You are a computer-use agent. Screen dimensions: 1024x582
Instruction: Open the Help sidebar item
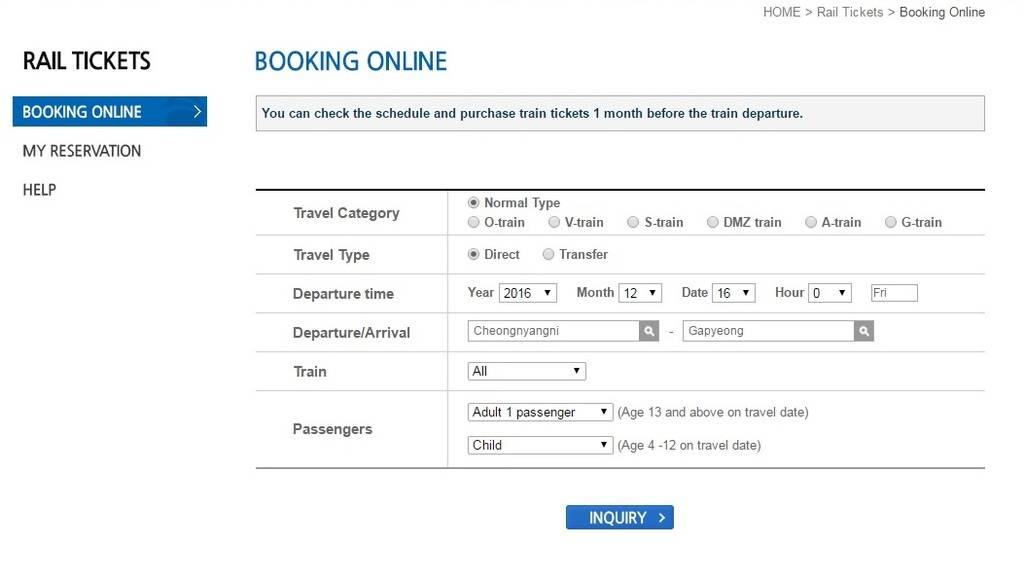[x=39, y=190]
